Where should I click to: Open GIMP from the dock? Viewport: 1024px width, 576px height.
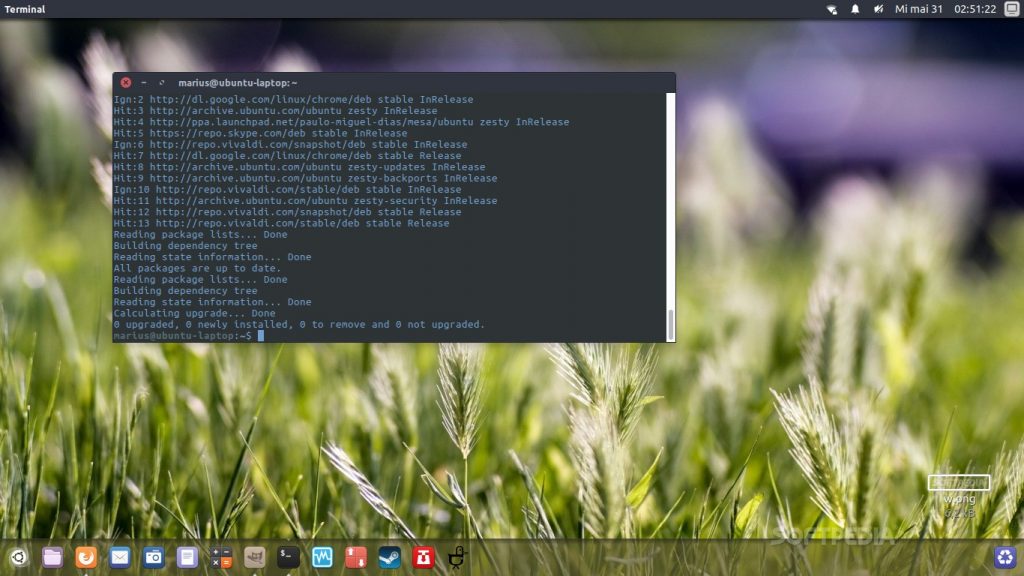[x=254, y=557]
